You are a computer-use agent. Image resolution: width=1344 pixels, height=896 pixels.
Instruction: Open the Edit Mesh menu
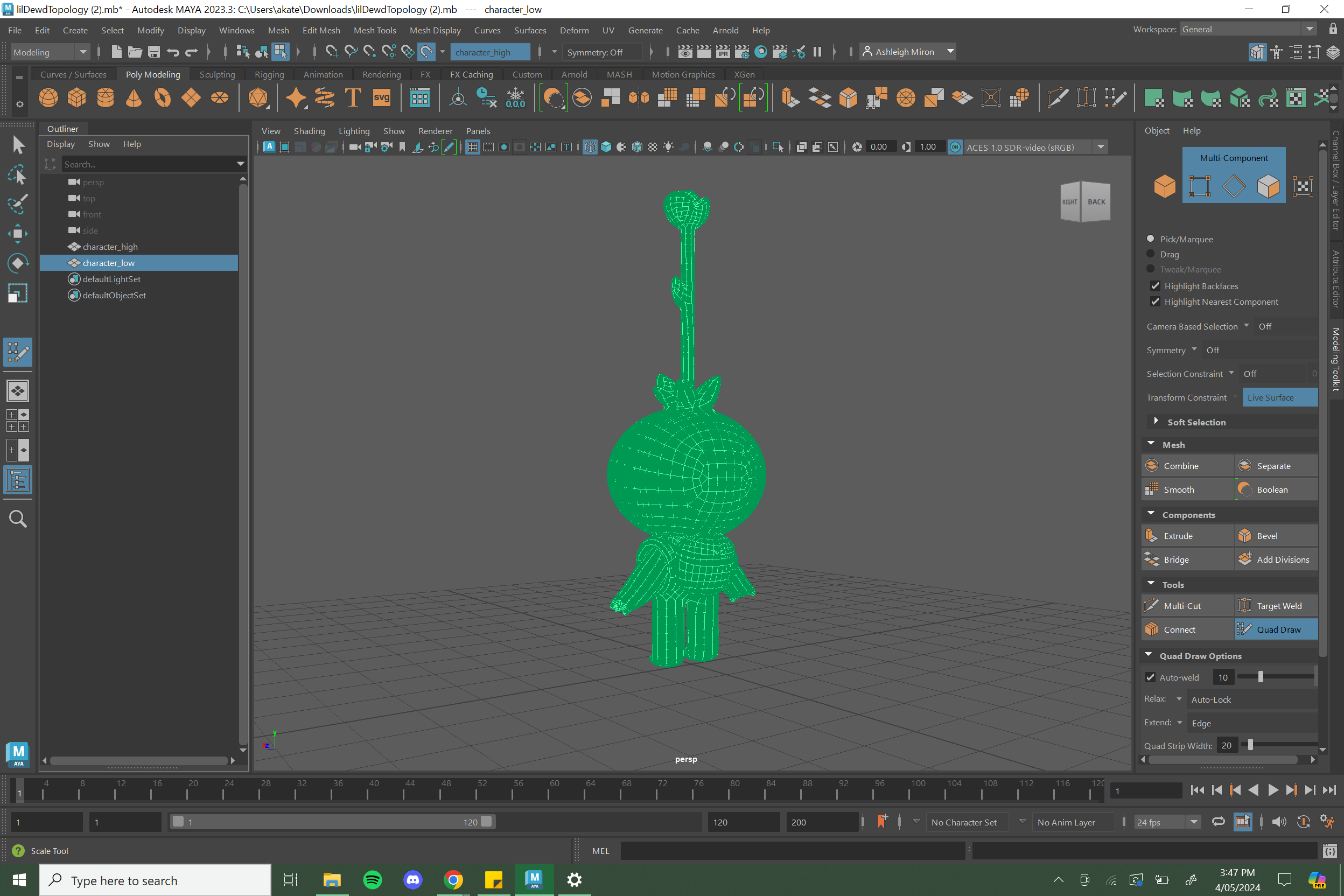(x=321, y=30)
